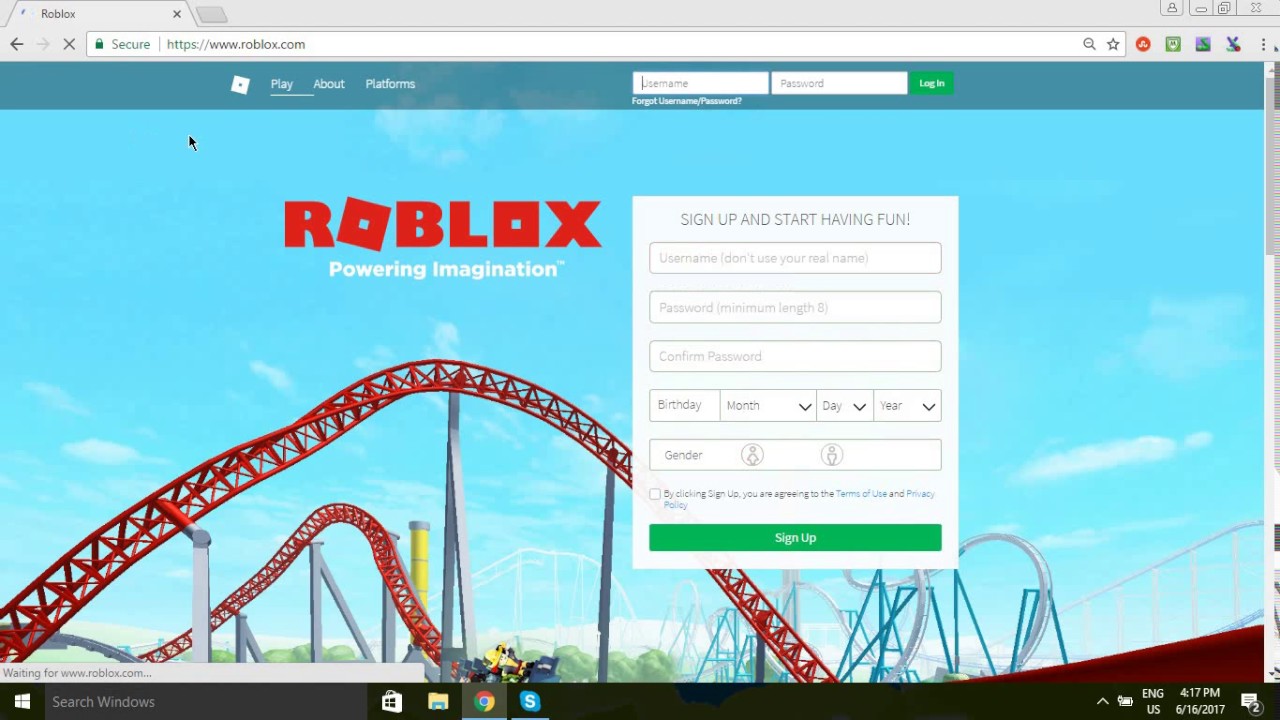Open the Terms of Use link
Screen dimensions: 1280x720
pos(861,494)
